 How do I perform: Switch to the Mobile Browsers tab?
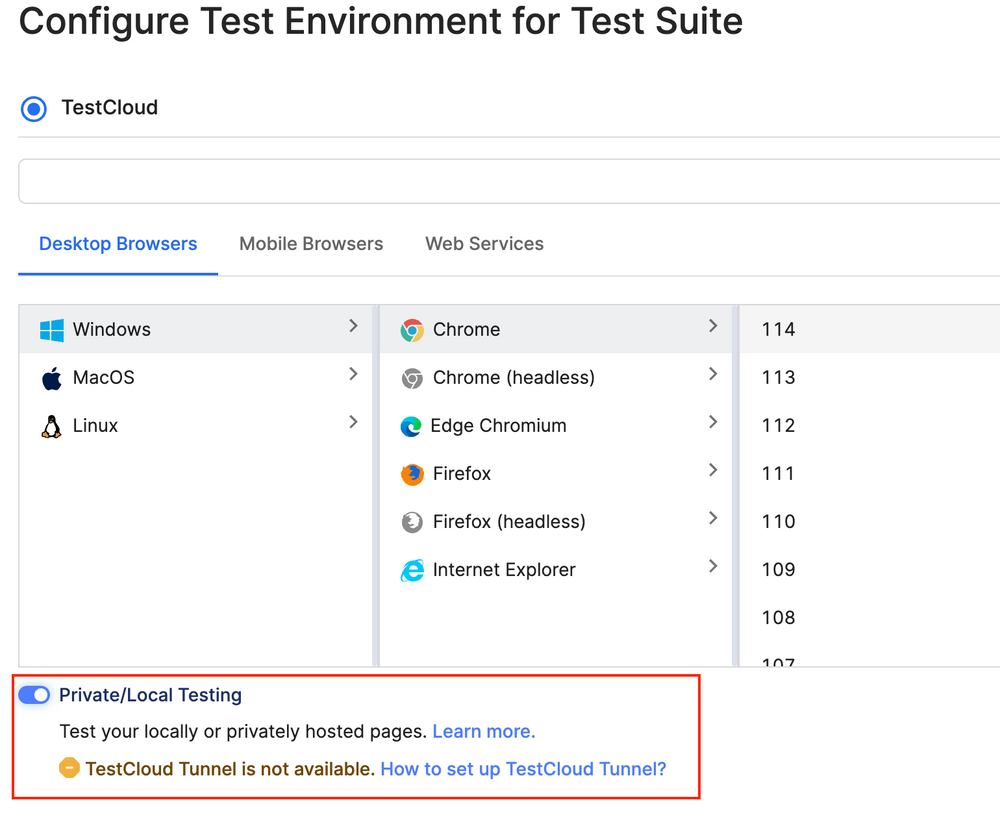click(311, 243)
